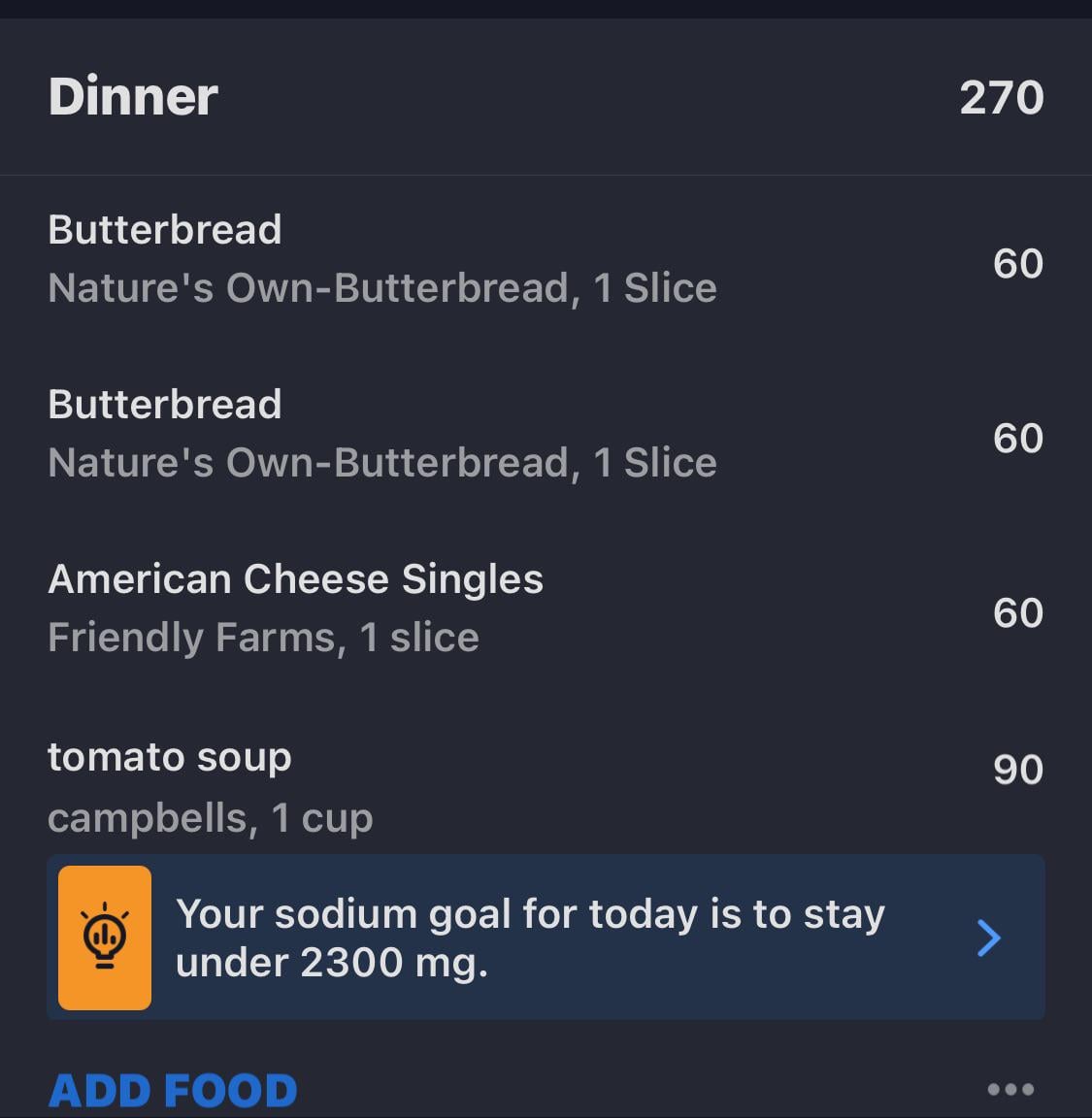Open the three-dot more options menu
The height and width of the screenshot is (1118, 1092).
(1009, 1089)
